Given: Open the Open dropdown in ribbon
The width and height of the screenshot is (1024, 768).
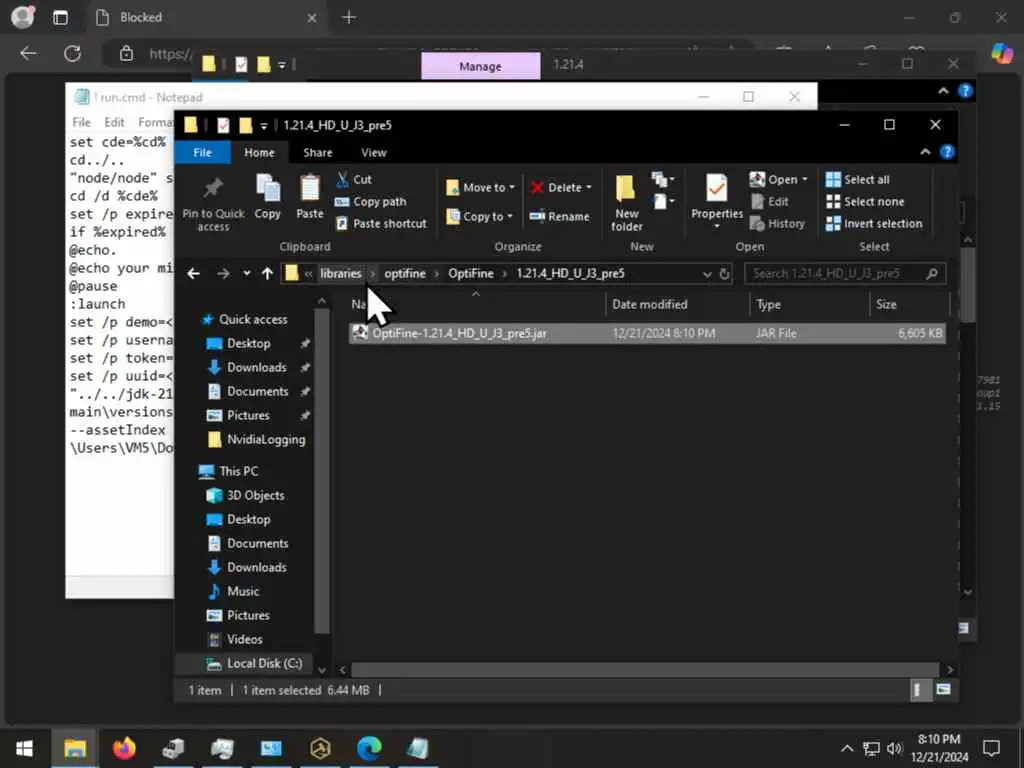Looking at the screenshot, I should coord(778,179).
